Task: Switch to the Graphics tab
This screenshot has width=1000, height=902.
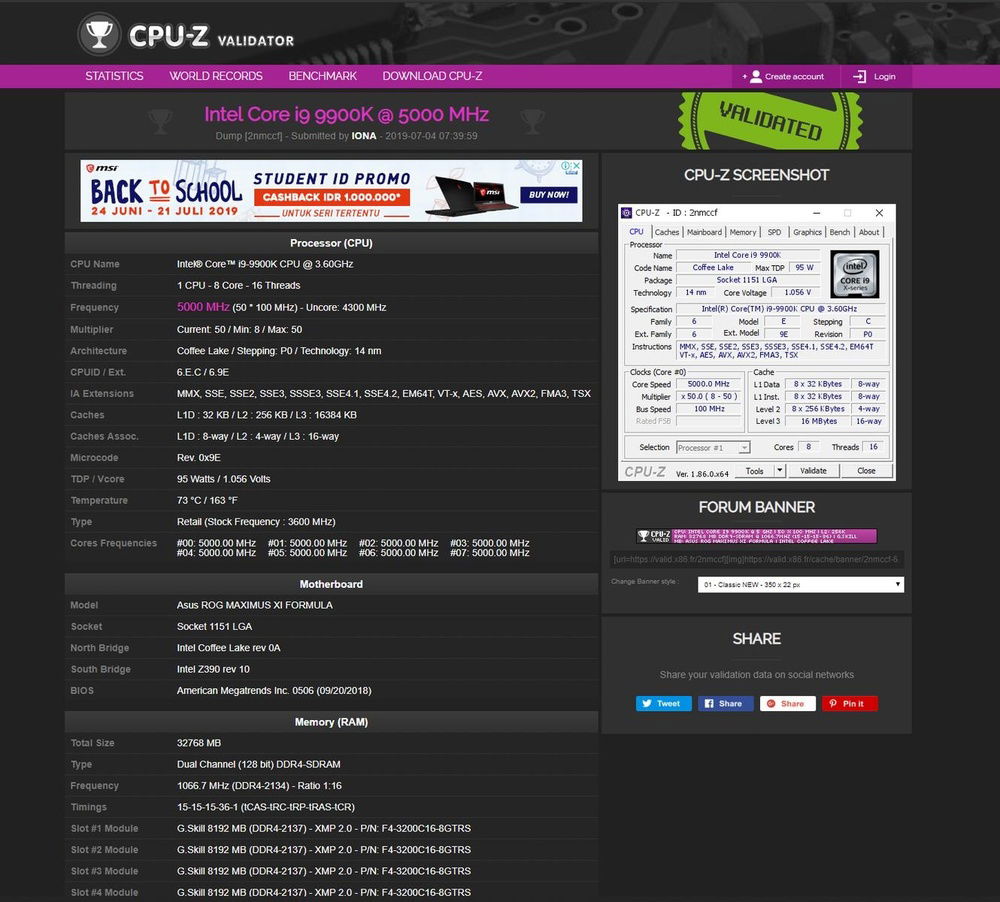Action: pyautogui.click(x=807, y=231)
